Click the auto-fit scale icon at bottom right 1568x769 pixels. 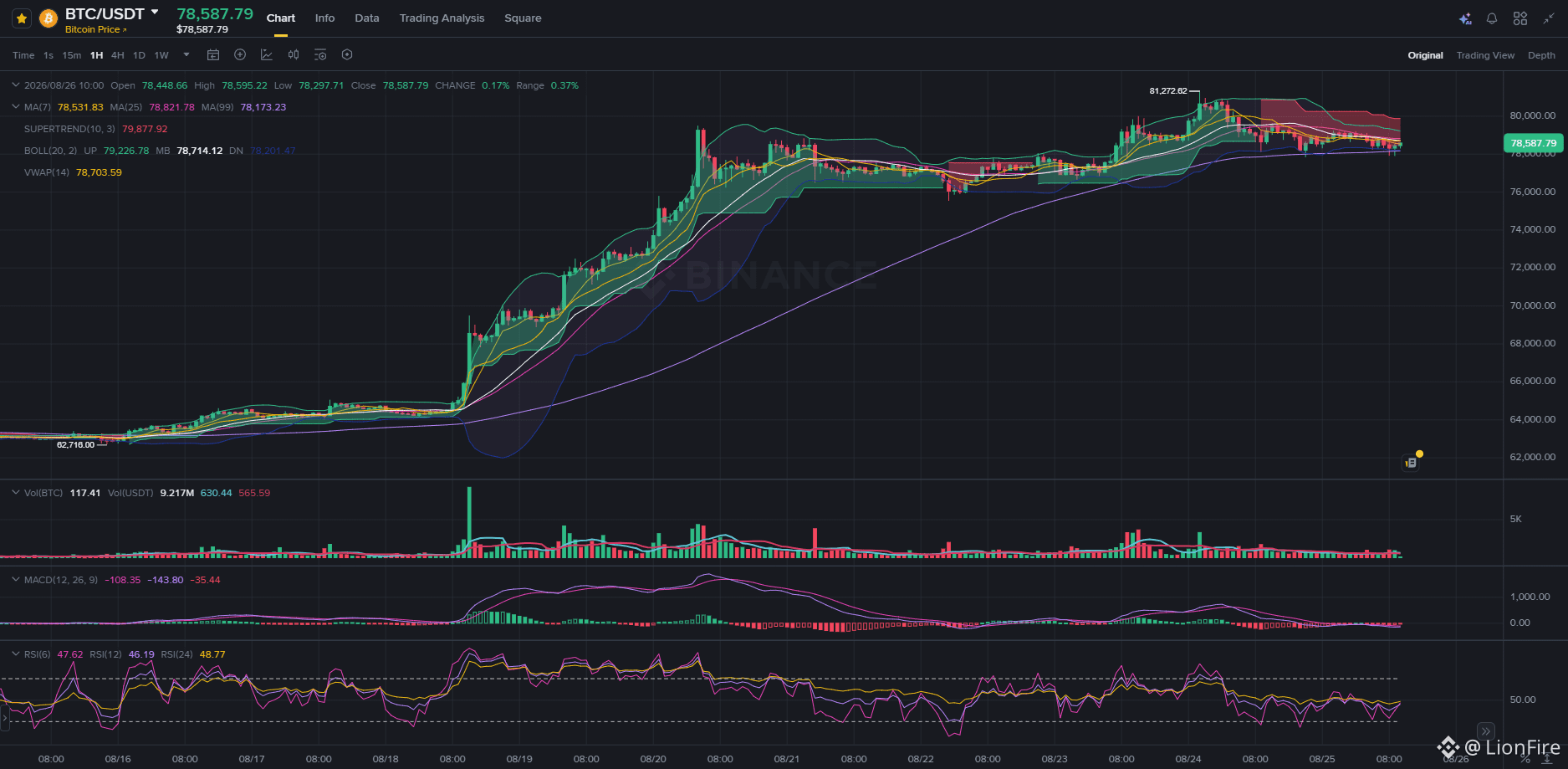pos(1546,759)
